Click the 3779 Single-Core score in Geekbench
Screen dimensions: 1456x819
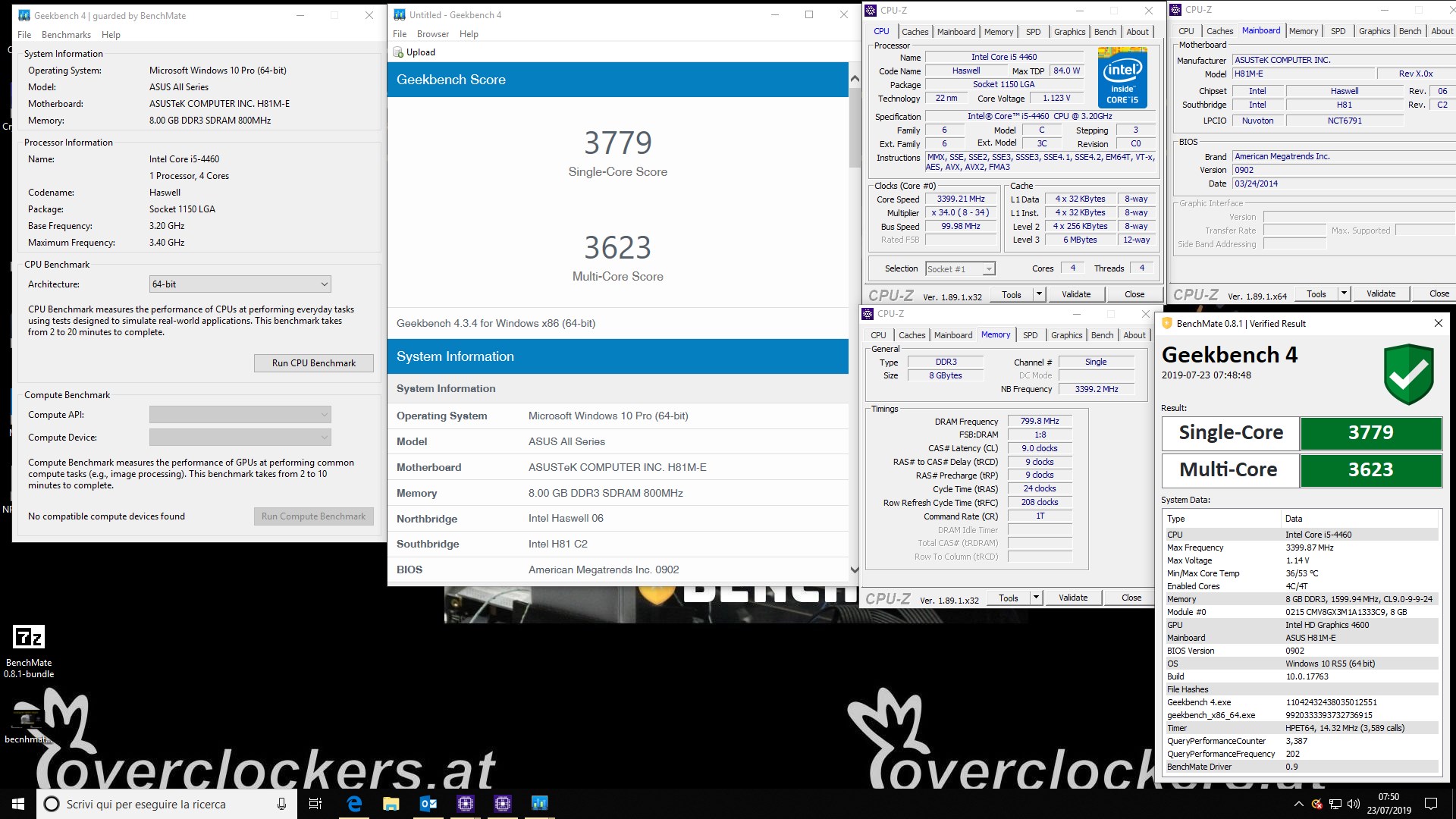coord(618,143)
